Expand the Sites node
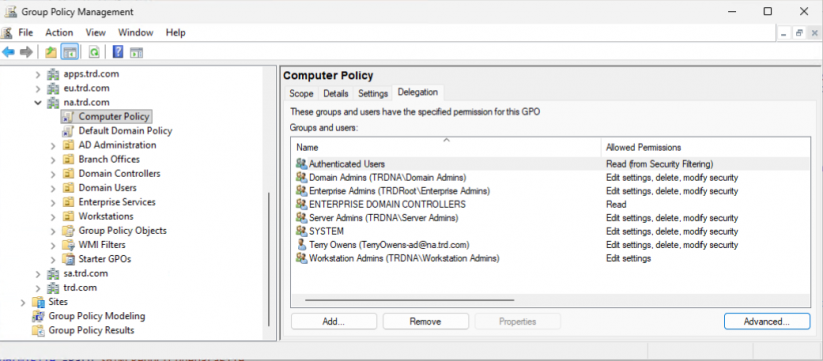 pos(23,302)
